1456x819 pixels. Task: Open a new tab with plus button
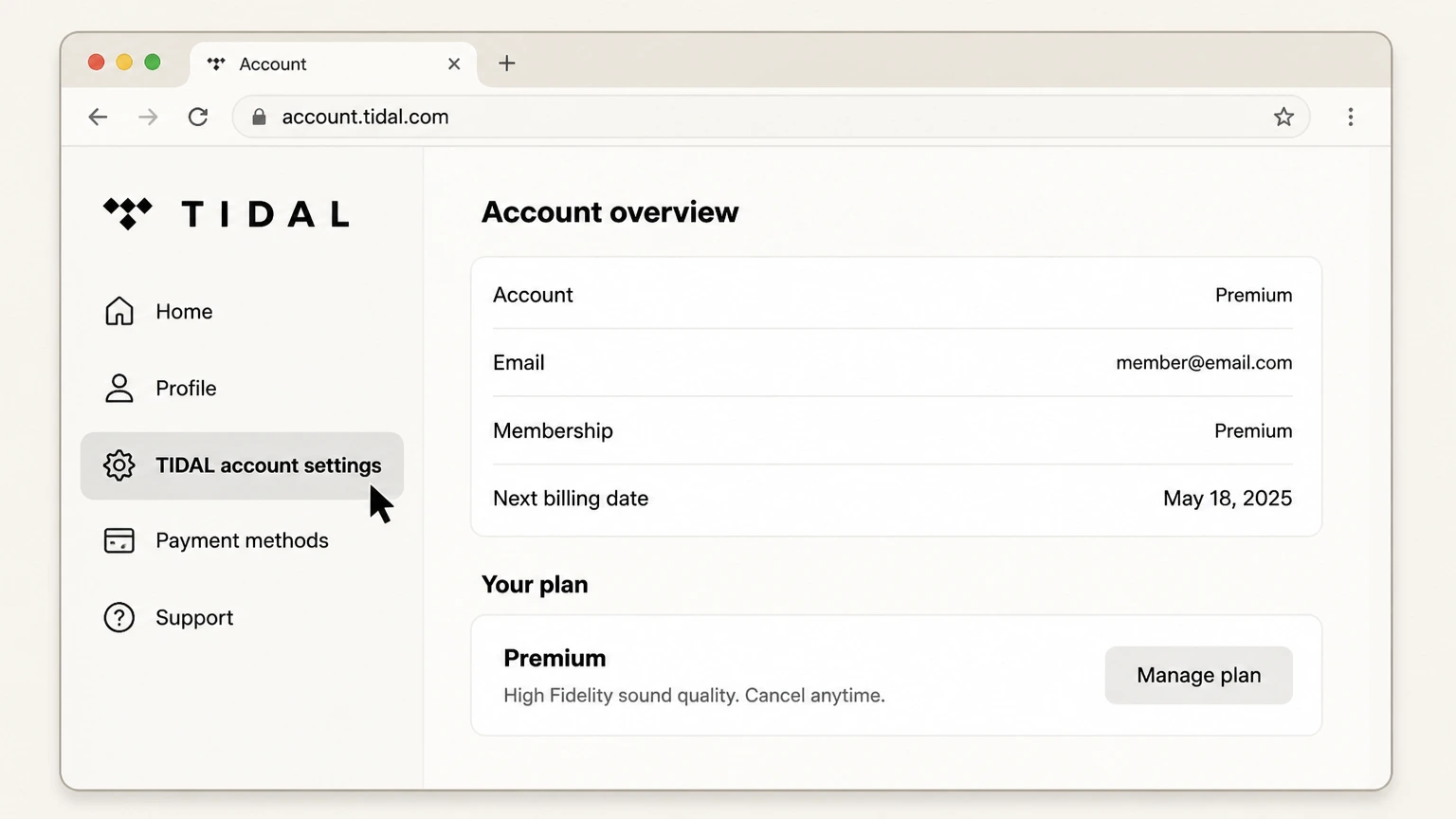coord(507,64)
